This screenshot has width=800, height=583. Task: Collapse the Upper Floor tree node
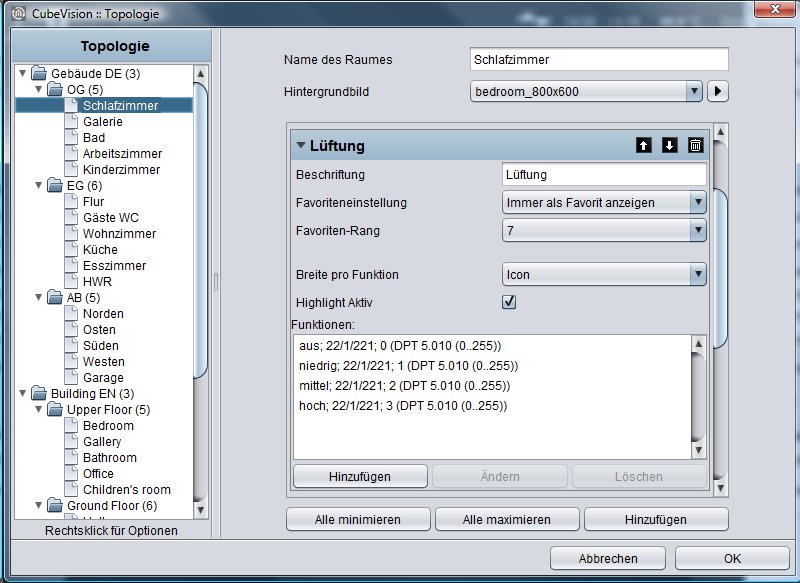coord(38,409)
